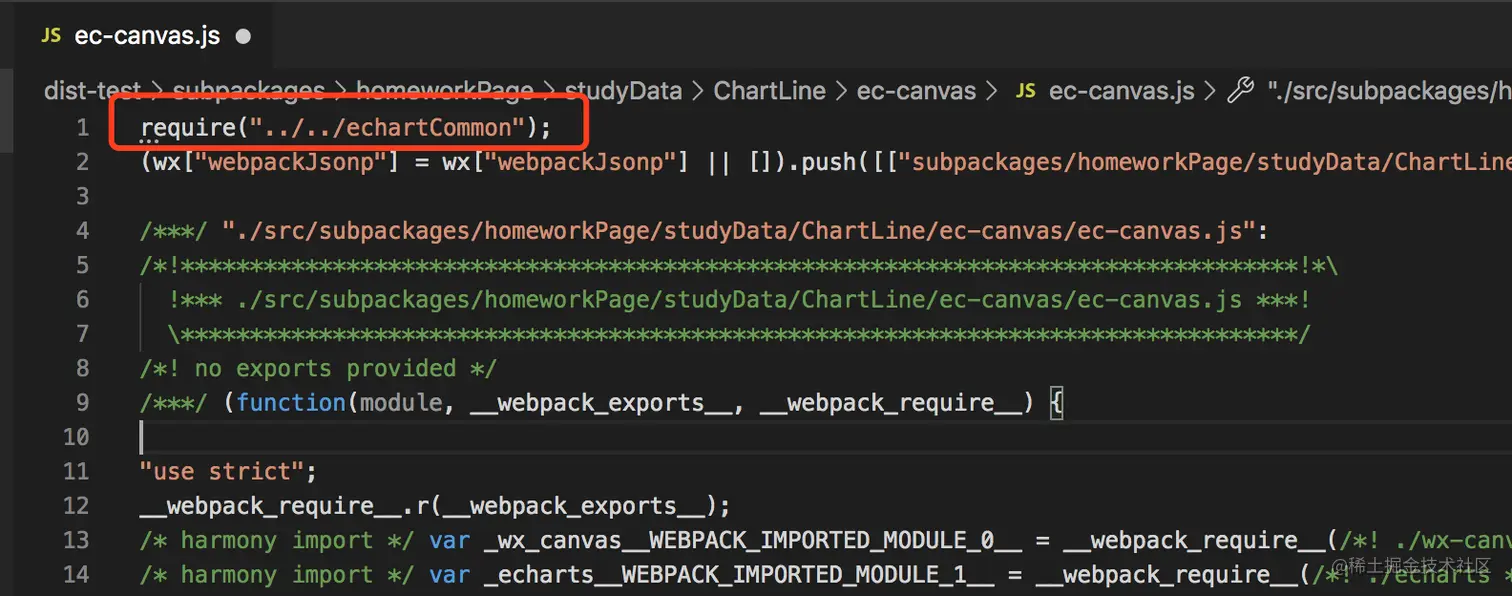The width and height of the screenshot is (1512, 596).
Task: Click the opening brace ending line 9
Action: 1057,402
